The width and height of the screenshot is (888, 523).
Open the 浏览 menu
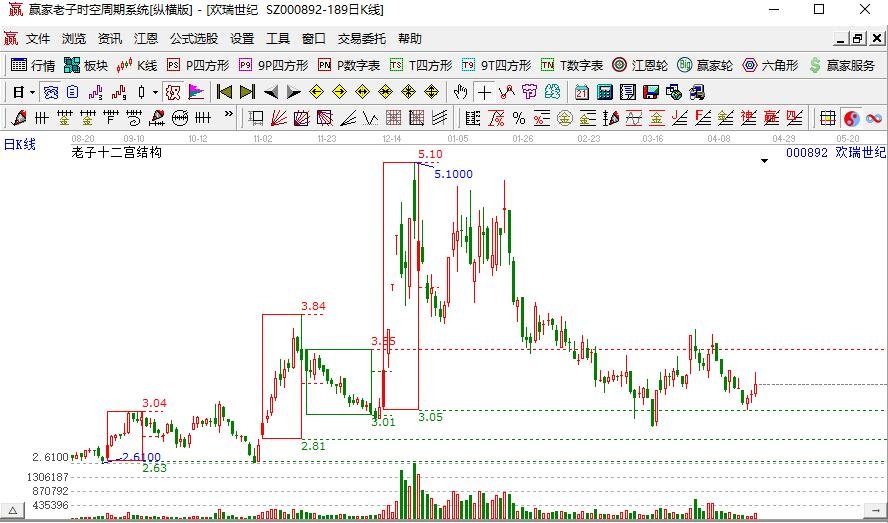coord(74,39)
